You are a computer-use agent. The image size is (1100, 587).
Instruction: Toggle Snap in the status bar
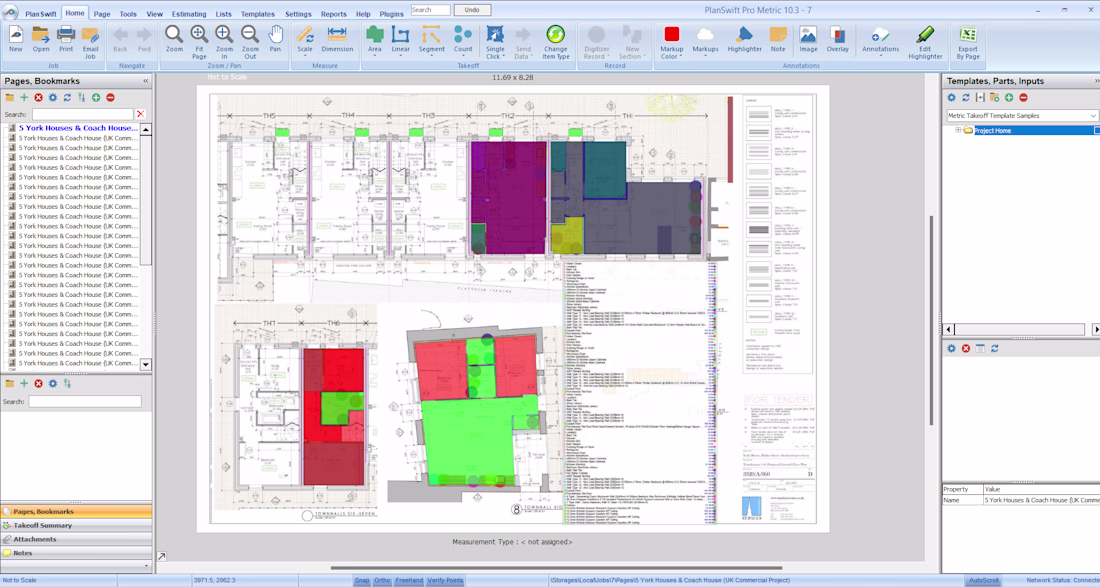(x=362, y=581)
